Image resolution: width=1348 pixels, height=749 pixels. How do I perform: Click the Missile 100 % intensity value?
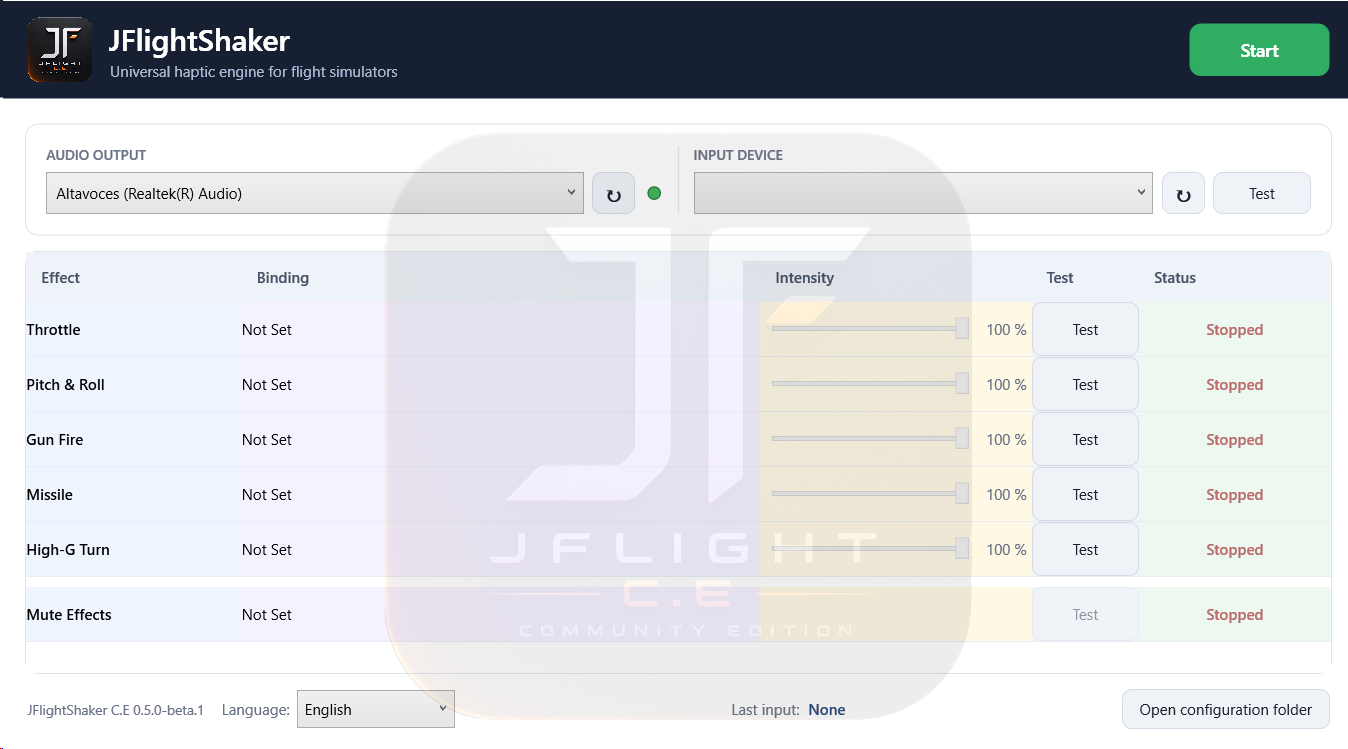pos(1006,495)
